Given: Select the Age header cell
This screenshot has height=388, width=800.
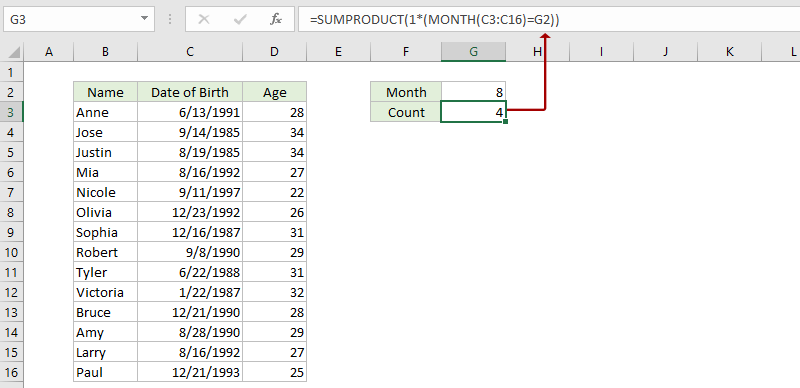Looking at the screenshot, I should pyautogui.click(x=274, y=92).
